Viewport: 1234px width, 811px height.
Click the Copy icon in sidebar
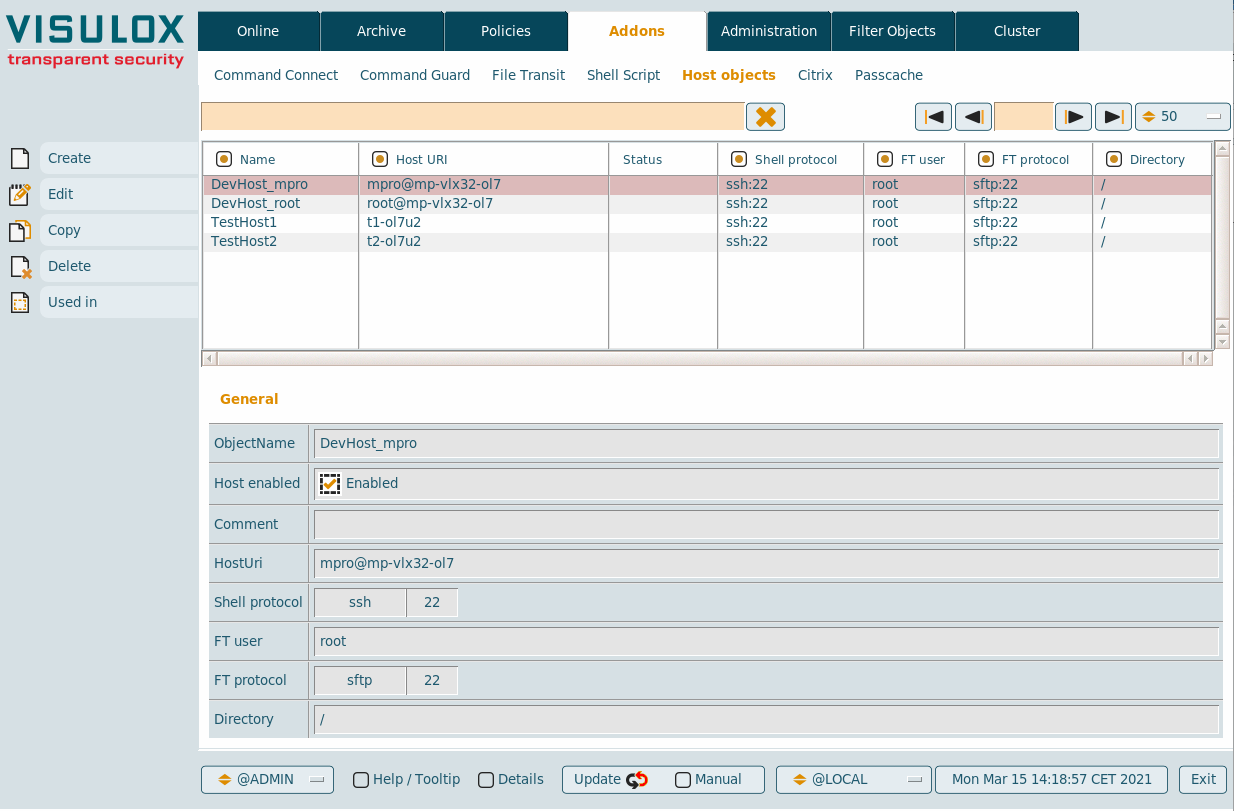click(x=20, y=231)
